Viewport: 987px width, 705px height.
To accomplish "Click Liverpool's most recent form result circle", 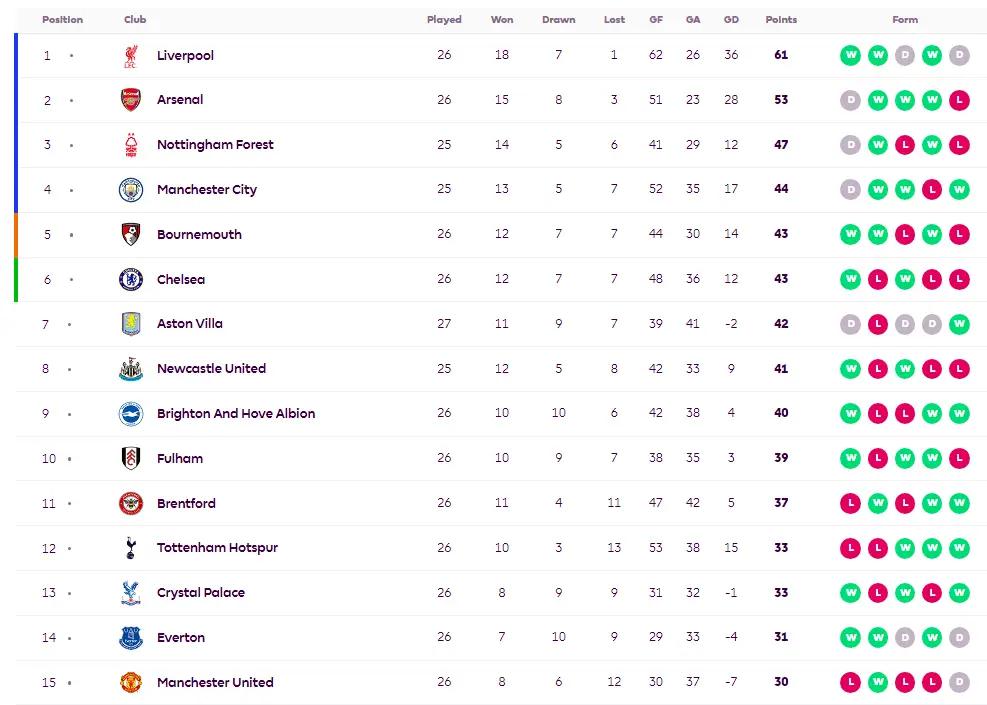I will (x=959, y=55).
